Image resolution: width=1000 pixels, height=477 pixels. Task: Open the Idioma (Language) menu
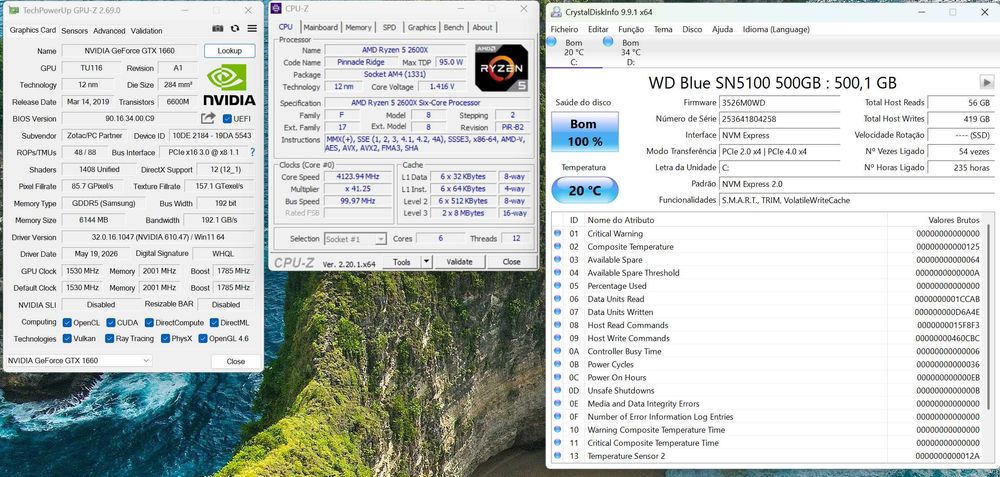pos(776,29)
